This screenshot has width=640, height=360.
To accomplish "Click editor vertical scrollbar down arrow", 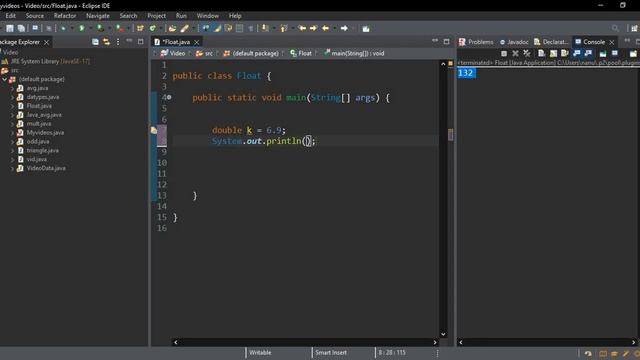I will (x=443, y=334).
